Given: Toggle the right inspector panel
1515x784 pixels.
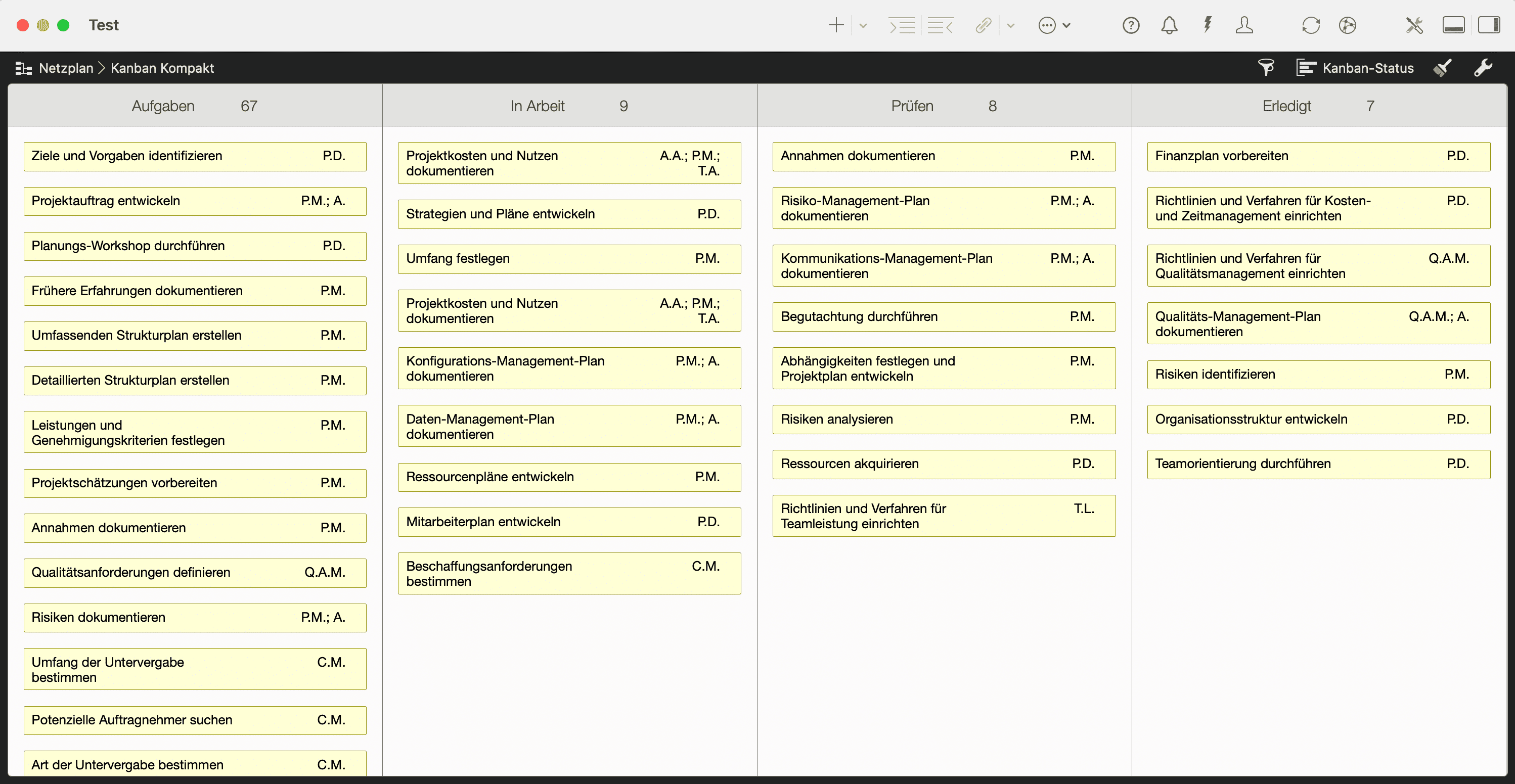Looking at the screenshot, I should tap(1491, 25).
